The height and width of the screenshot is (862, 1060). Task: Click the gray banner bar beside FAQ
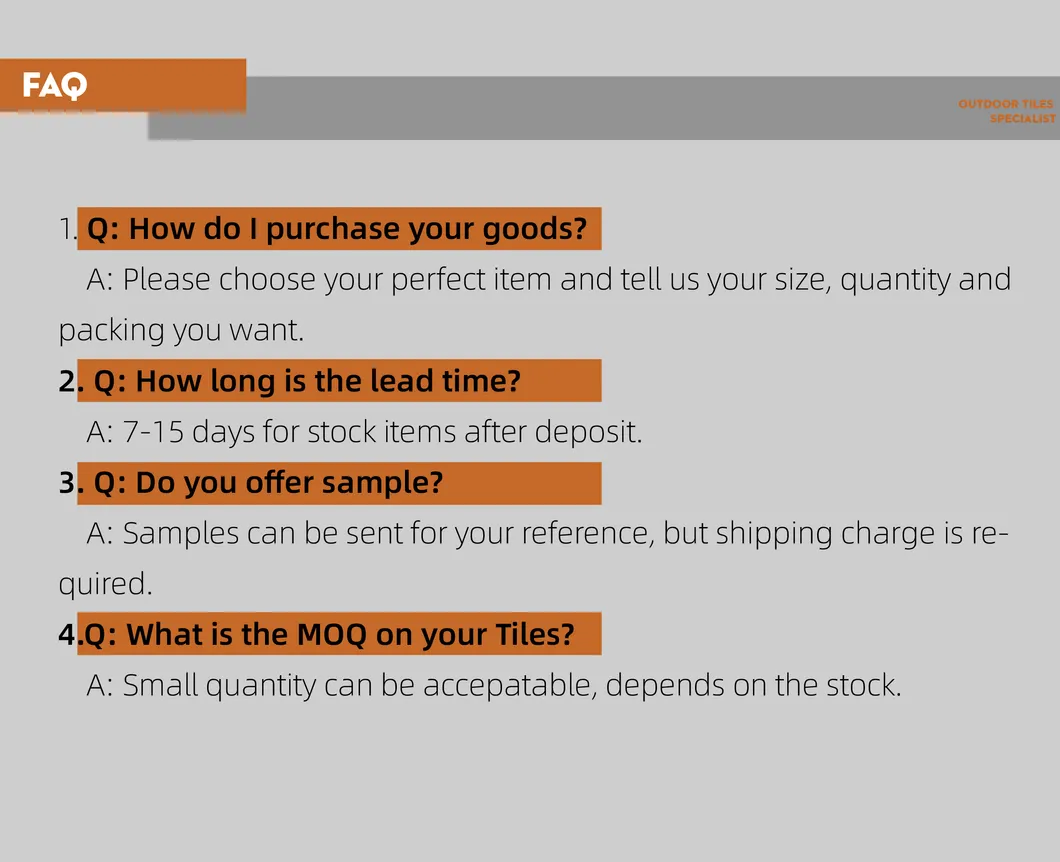coord(600,108)
